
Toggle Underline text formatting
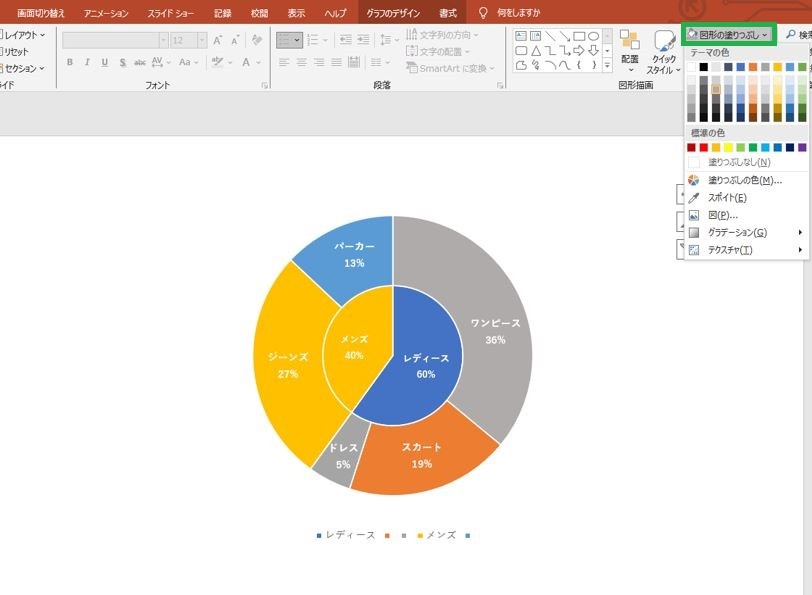[105, 63]
